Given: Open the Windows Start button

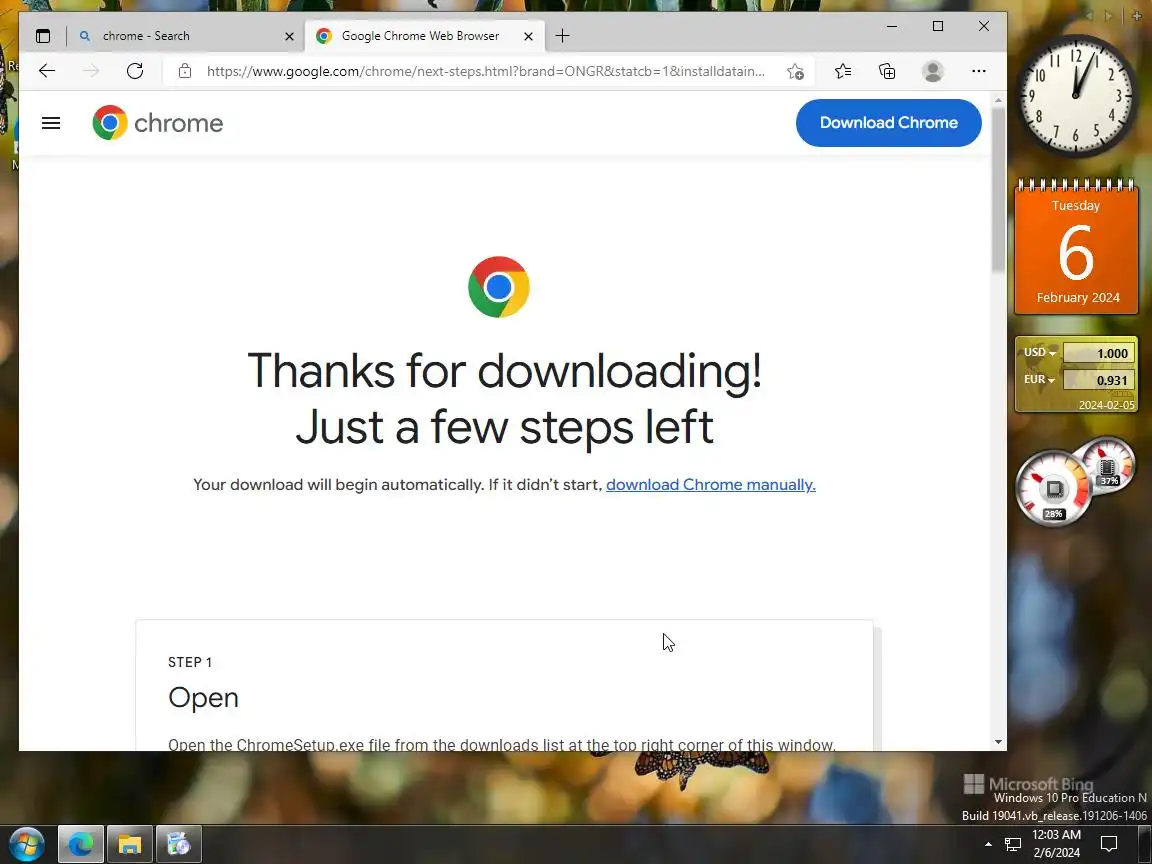Looking at the screenshot, I should [26, 844].
